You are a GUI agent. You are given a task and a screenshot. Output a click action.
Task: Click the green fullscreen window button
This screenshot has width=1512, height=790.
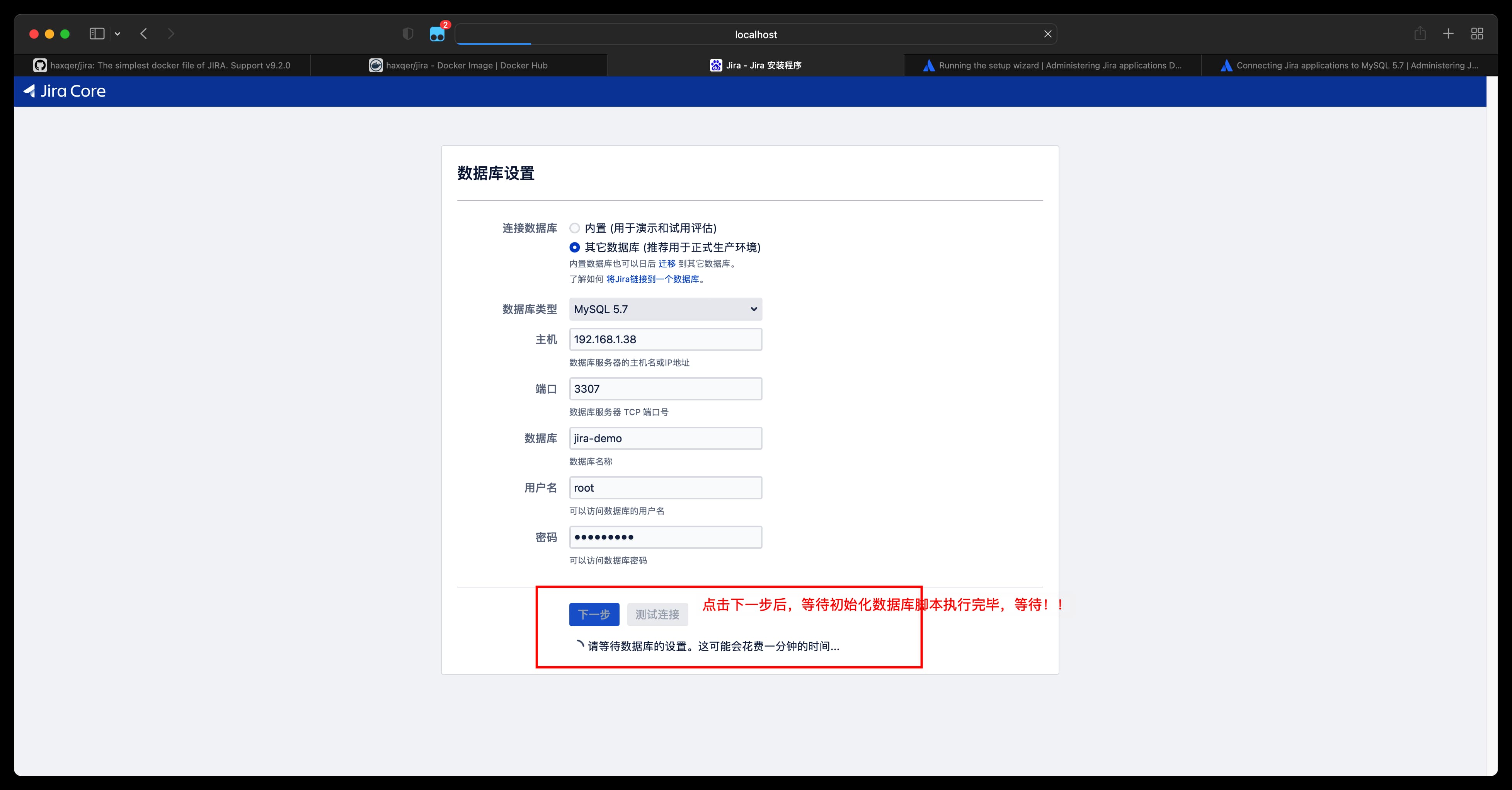point(65,34)
